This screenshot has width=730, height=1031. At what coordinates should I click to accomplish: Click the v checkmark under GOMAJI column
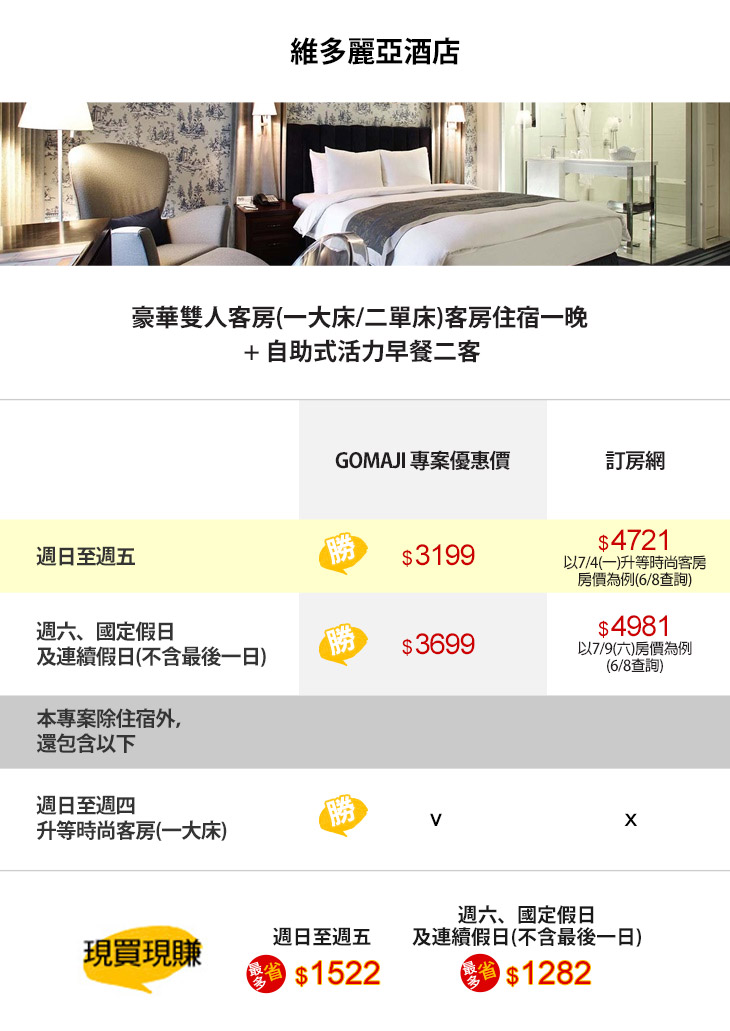pyautogui.click(x=435, y=820)
